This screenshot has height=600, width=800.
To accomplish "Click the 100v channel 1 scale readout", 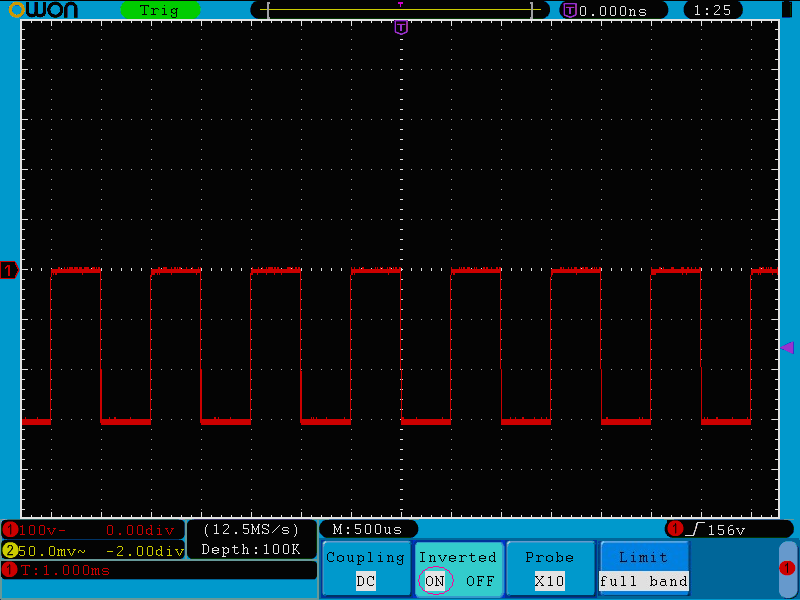I will (42, 530).
